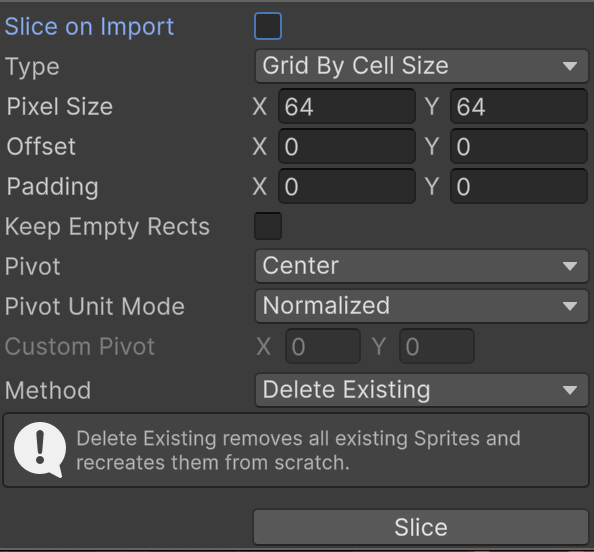Open the Pivot dropdown set to Center

pos(422,266)
